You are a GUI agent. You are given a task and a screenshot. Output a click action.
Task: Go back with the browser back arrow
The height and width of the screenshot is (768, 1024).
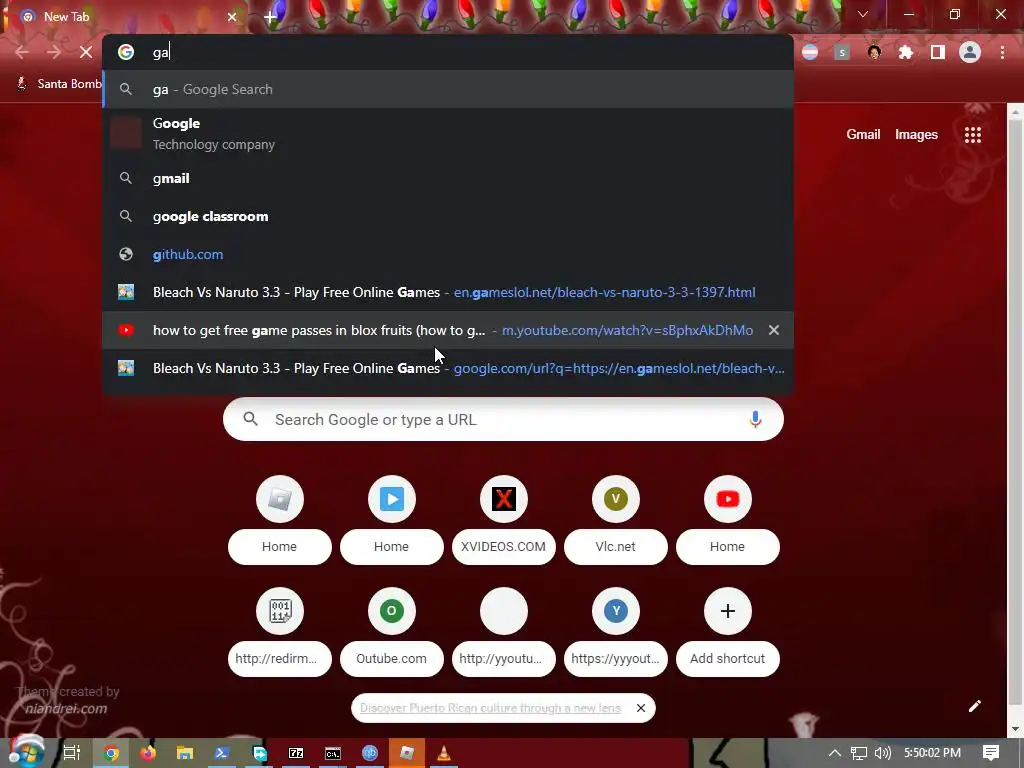click(22, 52)
